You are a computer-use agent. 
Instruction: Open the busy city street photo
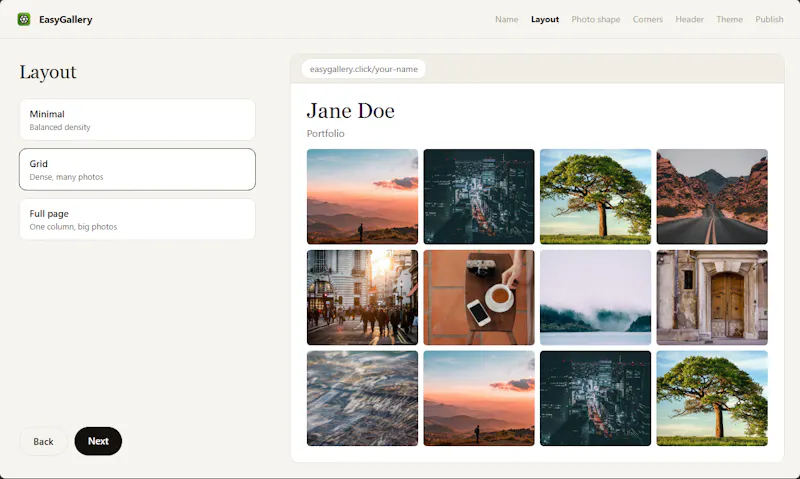(x=362, y=297)
